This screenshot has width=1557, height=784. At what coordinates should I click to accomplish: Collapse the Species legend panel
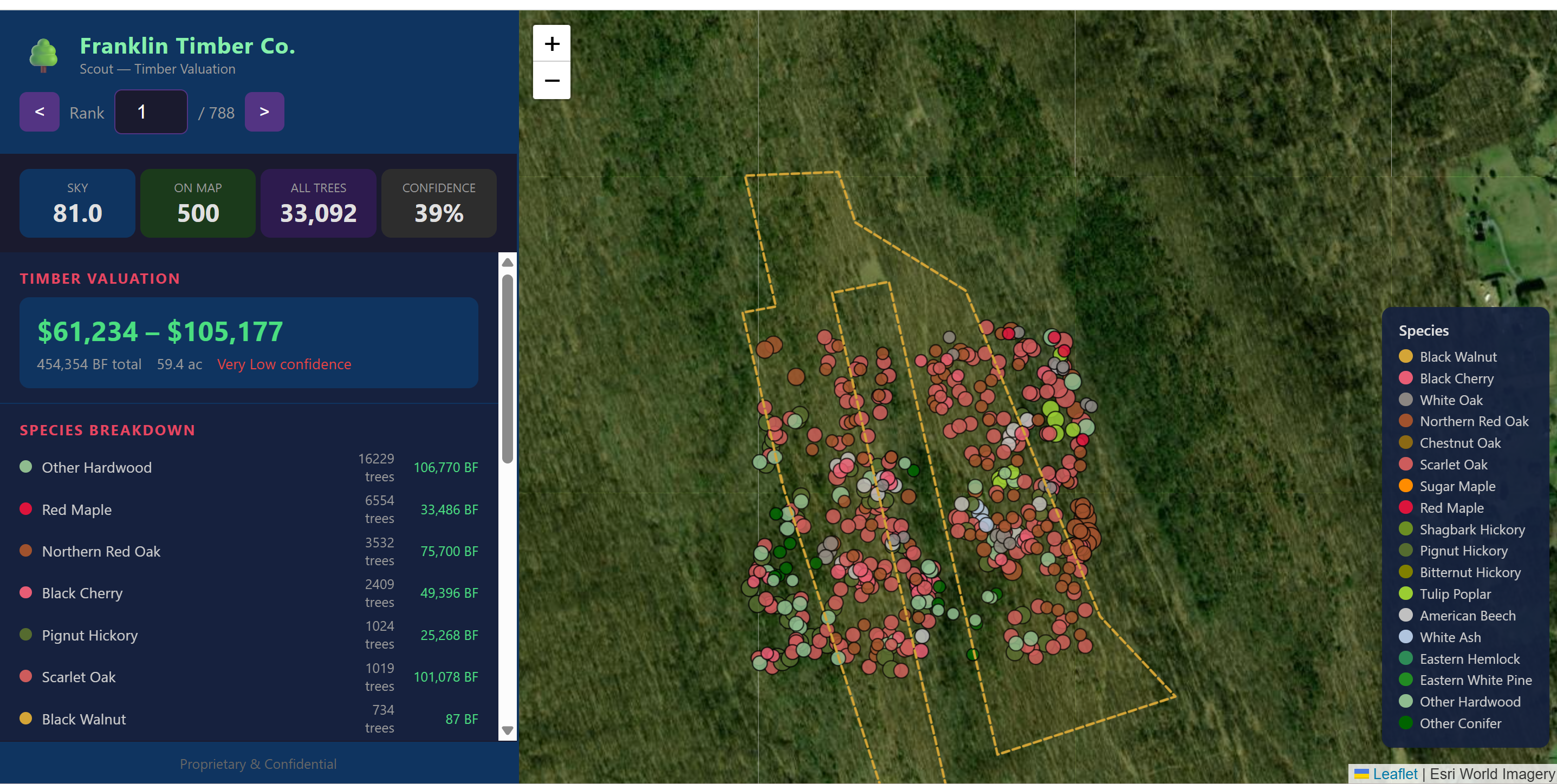click(1423, 330)
